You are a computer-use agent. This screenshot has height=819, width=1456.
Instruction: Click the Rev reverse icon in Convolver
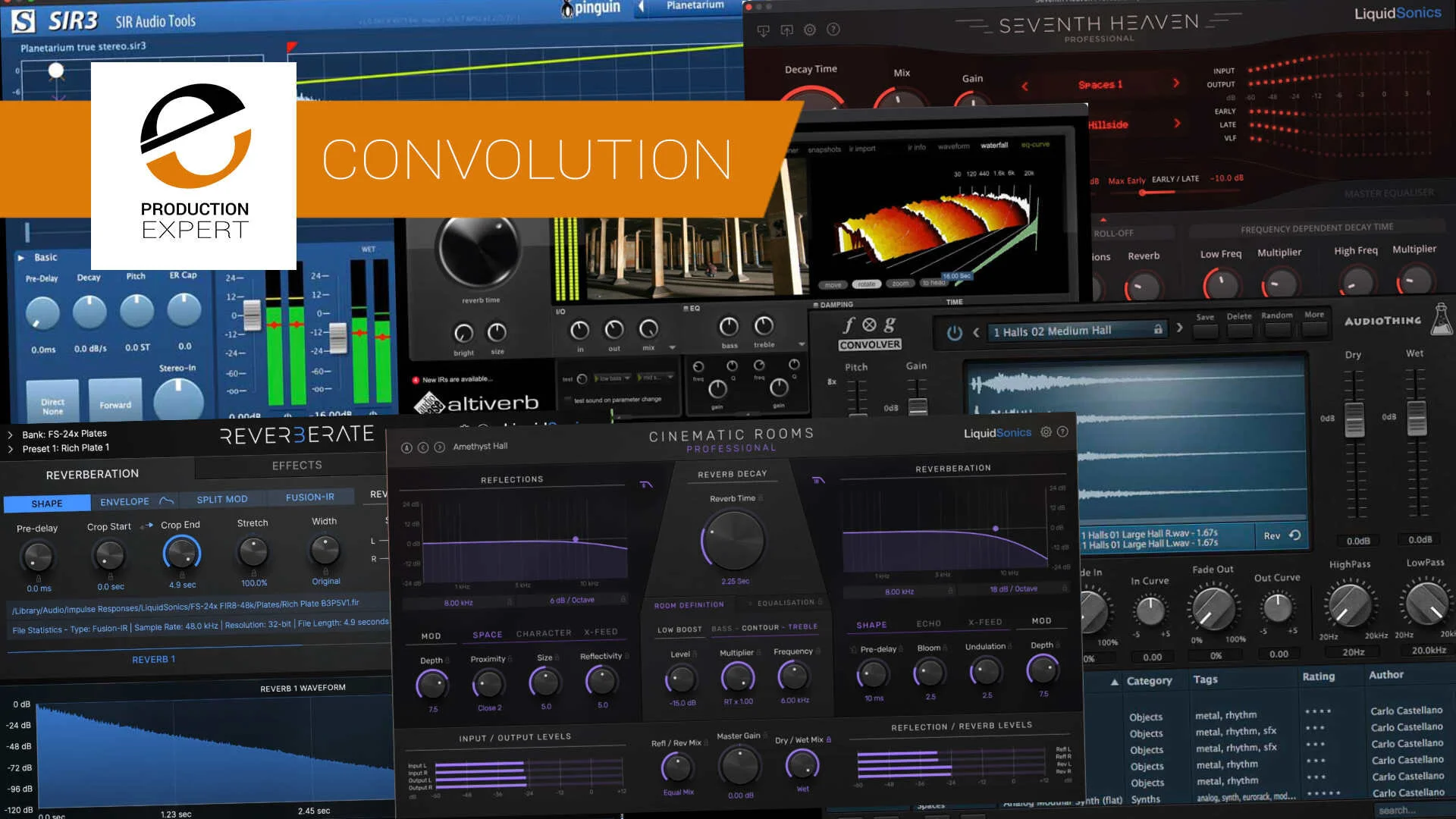coord(1295,535)
